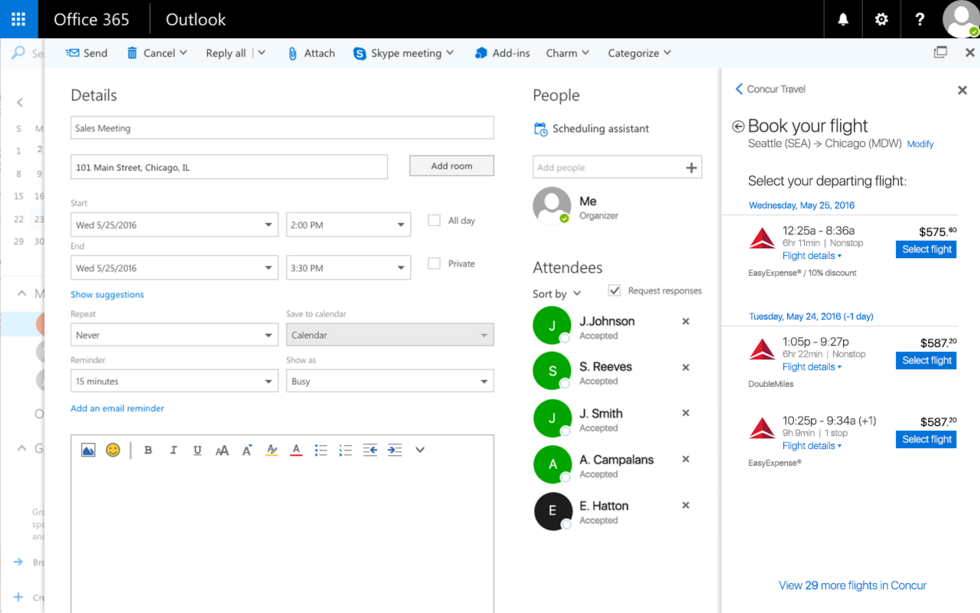The image size is (980, 613).
Task: Click the Add room button
Action: 451,166
